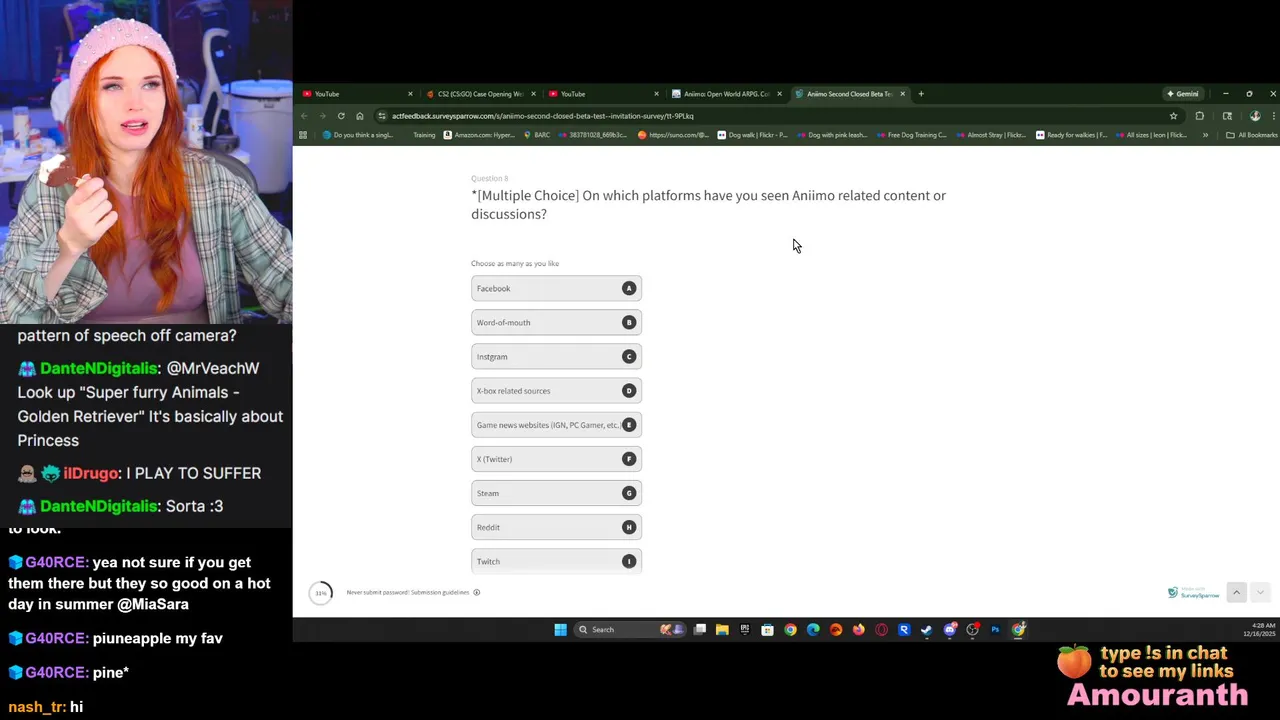This screenshot has width=1280, height=720.
Task: Click the browser forward arrow
Action: (322, 116)
